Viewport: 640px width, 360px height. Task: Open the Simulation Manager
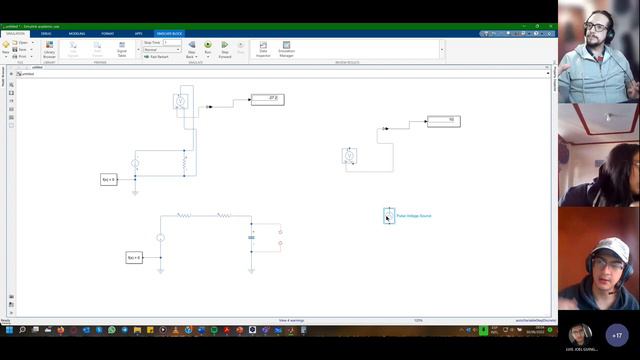coord(287,49)
